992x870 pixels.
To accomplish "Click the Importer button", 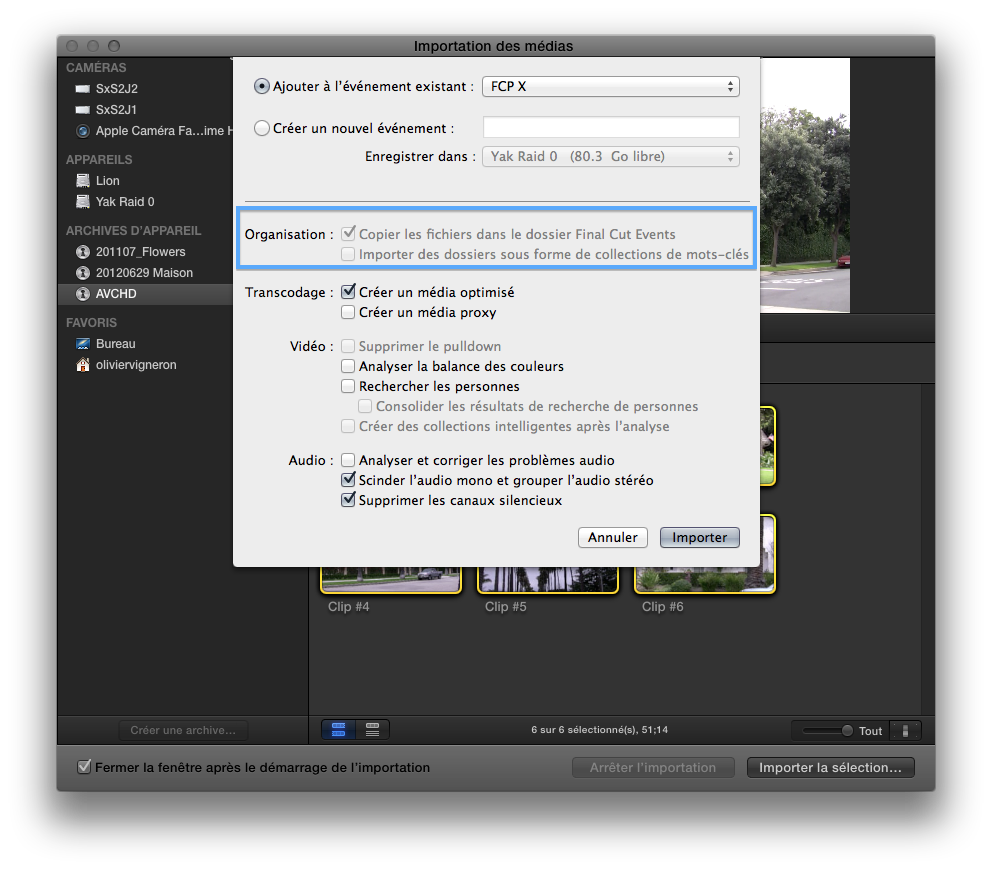I will (x=700, y=537).
